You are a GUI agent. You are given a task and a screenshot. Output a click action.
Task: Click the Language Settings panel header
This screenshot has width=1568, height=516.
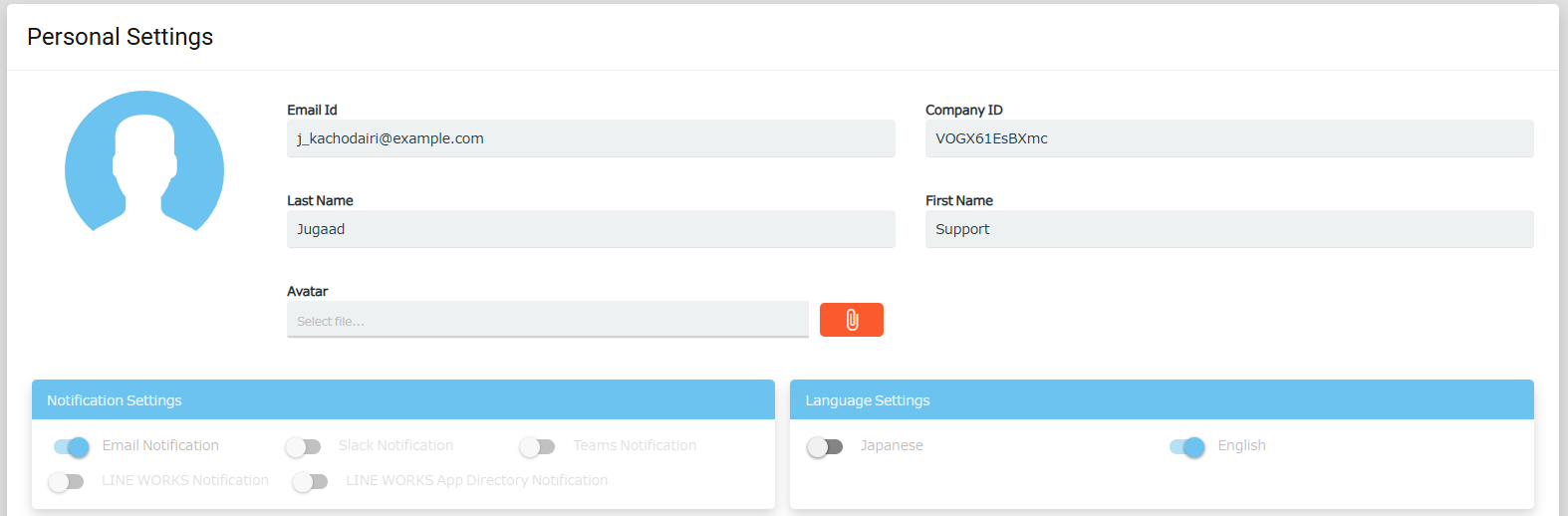(1162, 399)
